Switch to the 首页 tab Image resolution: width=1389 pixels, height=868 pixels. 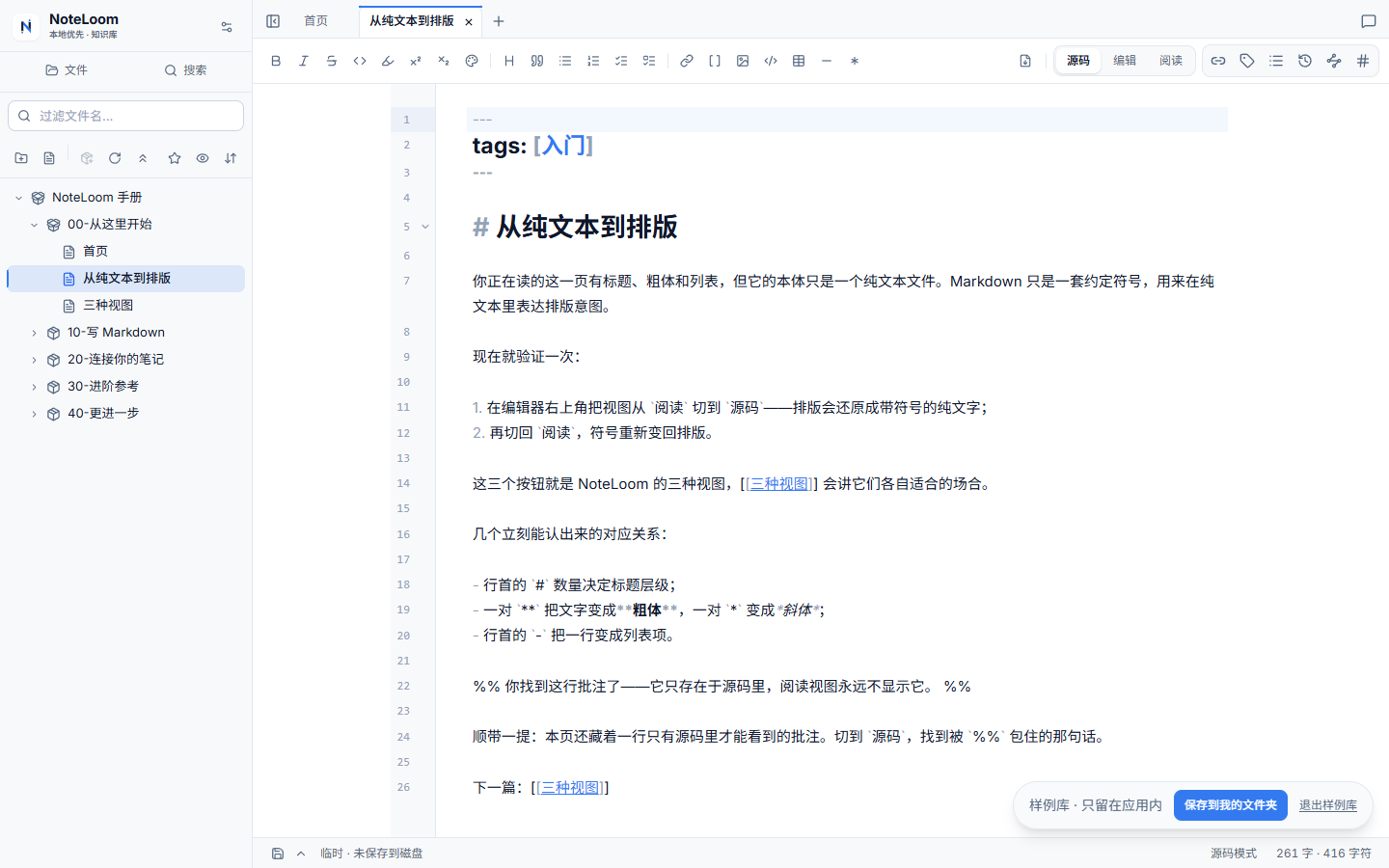pyautogui.click(x=316, y=21)
